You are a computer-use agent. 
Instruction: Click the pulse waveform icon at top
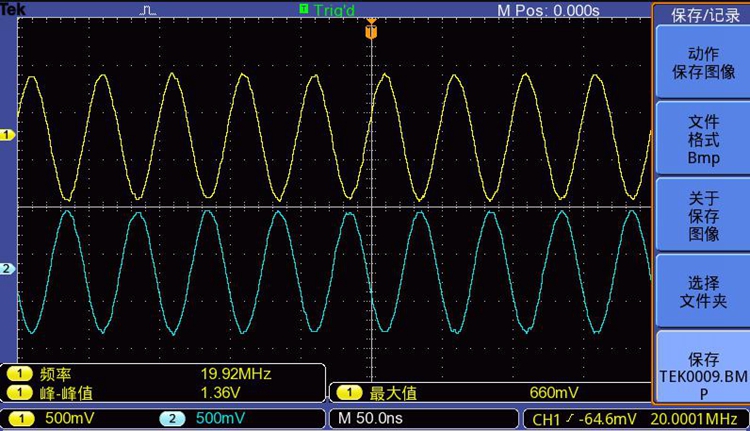click(x=148, y=10)
